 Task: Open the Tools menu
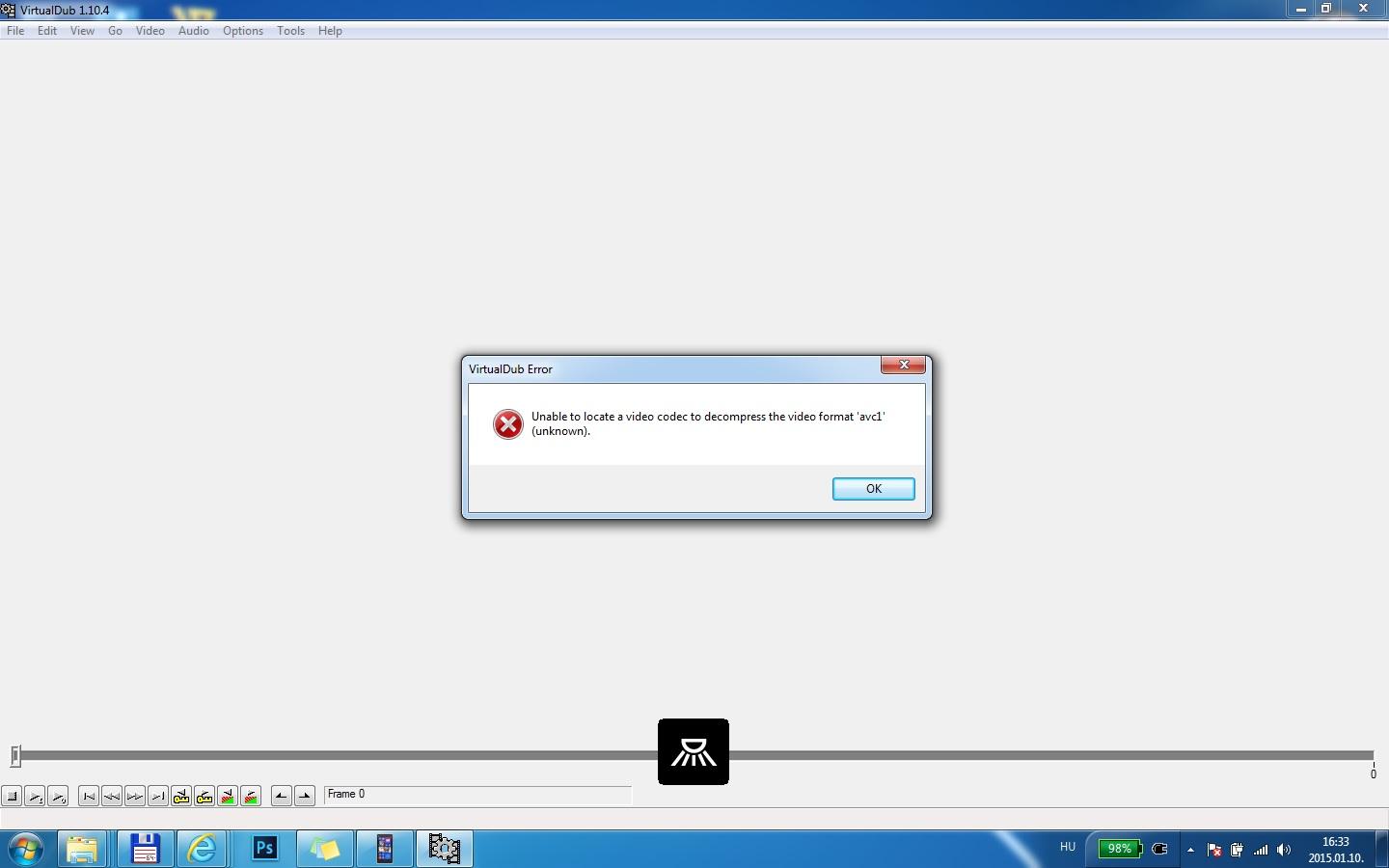290,31
